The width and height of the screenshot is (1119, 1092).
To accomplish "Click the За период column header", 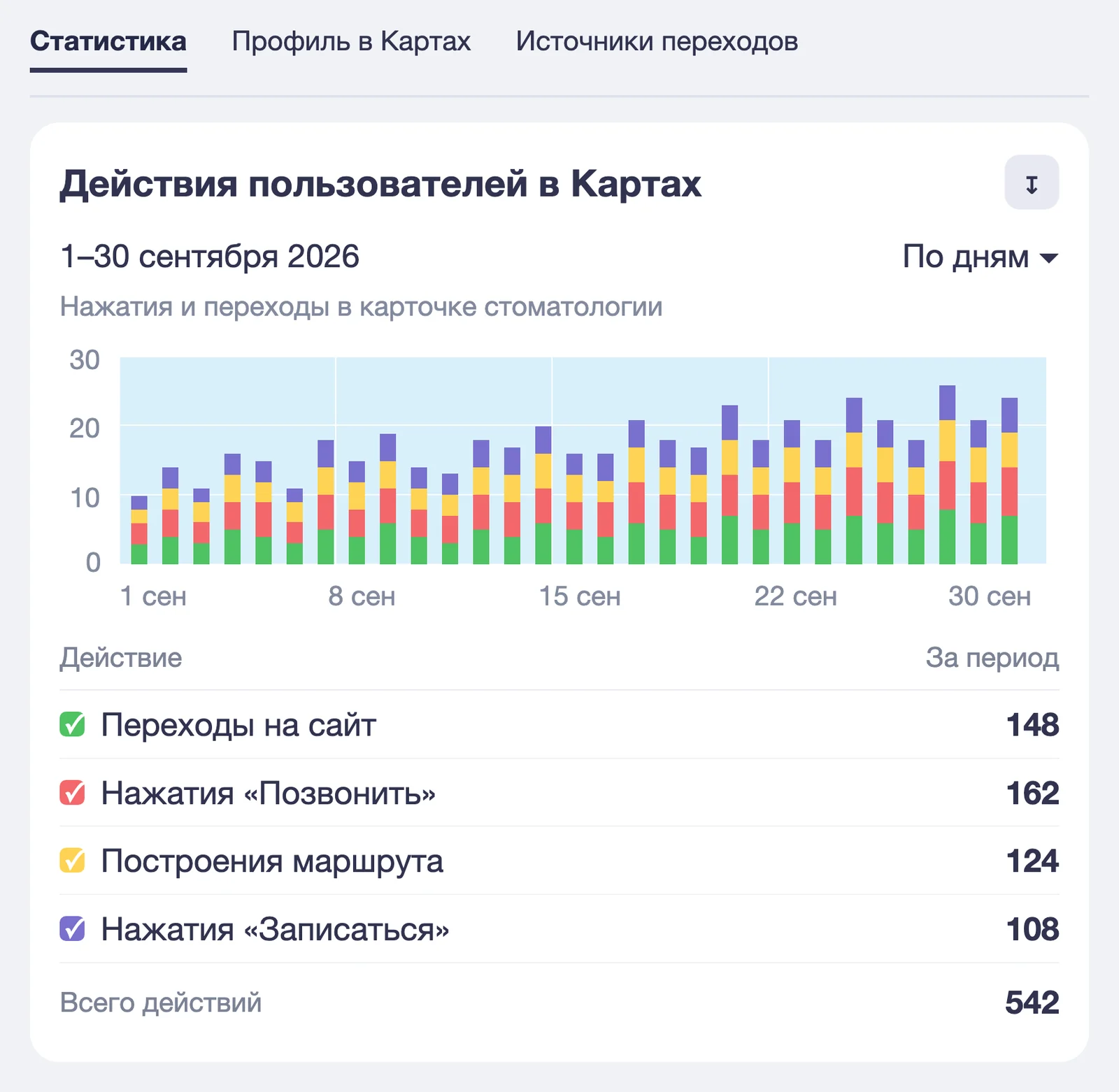I will [992, 658].
